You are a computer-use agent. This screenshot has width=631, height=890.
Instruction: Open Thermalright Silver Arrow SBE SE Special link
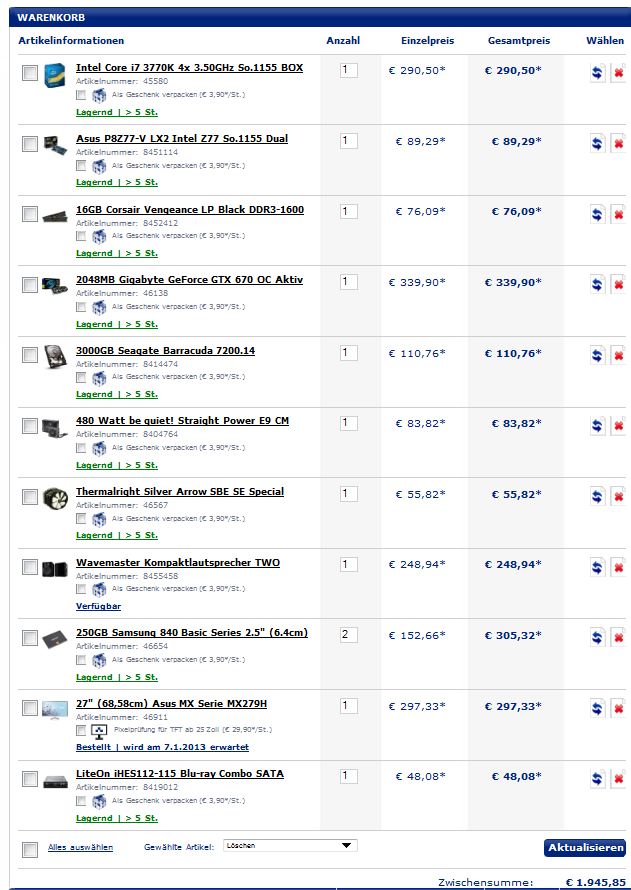click(180, 492)
